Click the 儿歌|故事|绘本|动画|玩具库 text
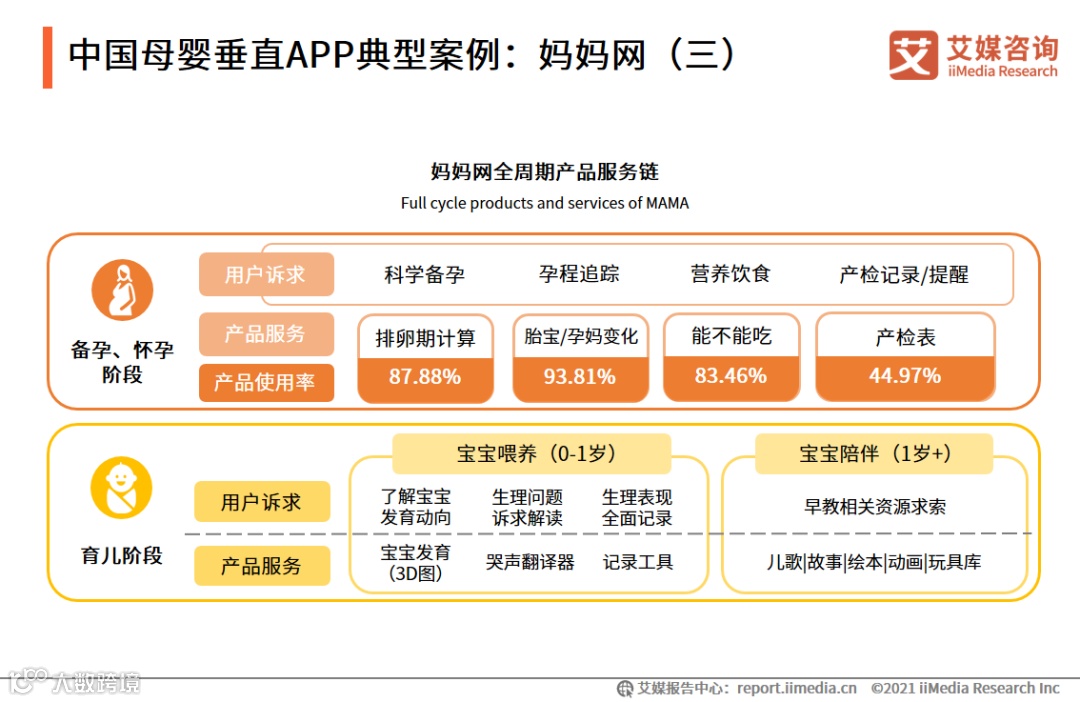1080x702 pixels. (874, 562)
